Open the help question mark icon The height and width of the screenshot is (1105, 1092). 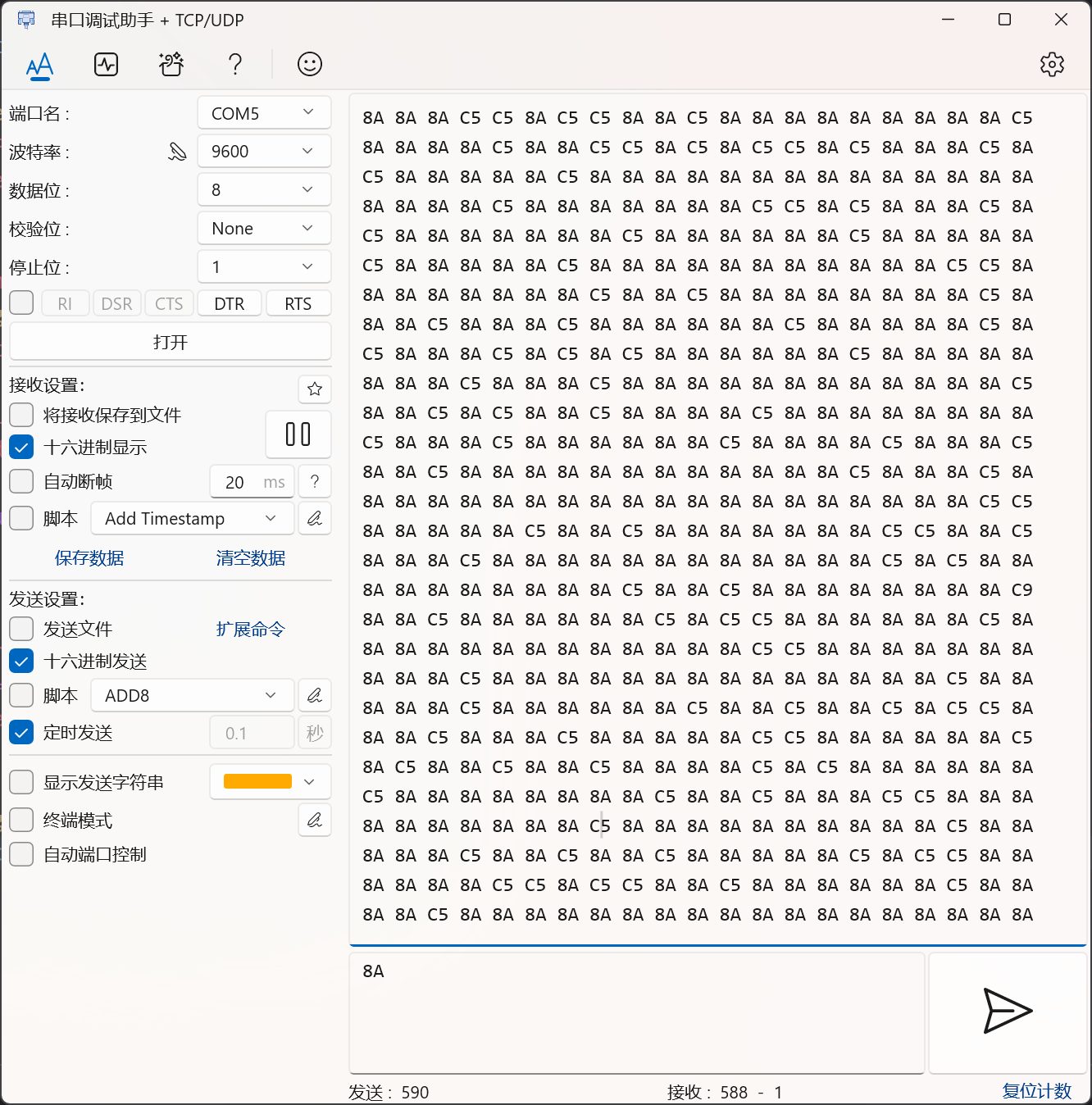point(235,64)
